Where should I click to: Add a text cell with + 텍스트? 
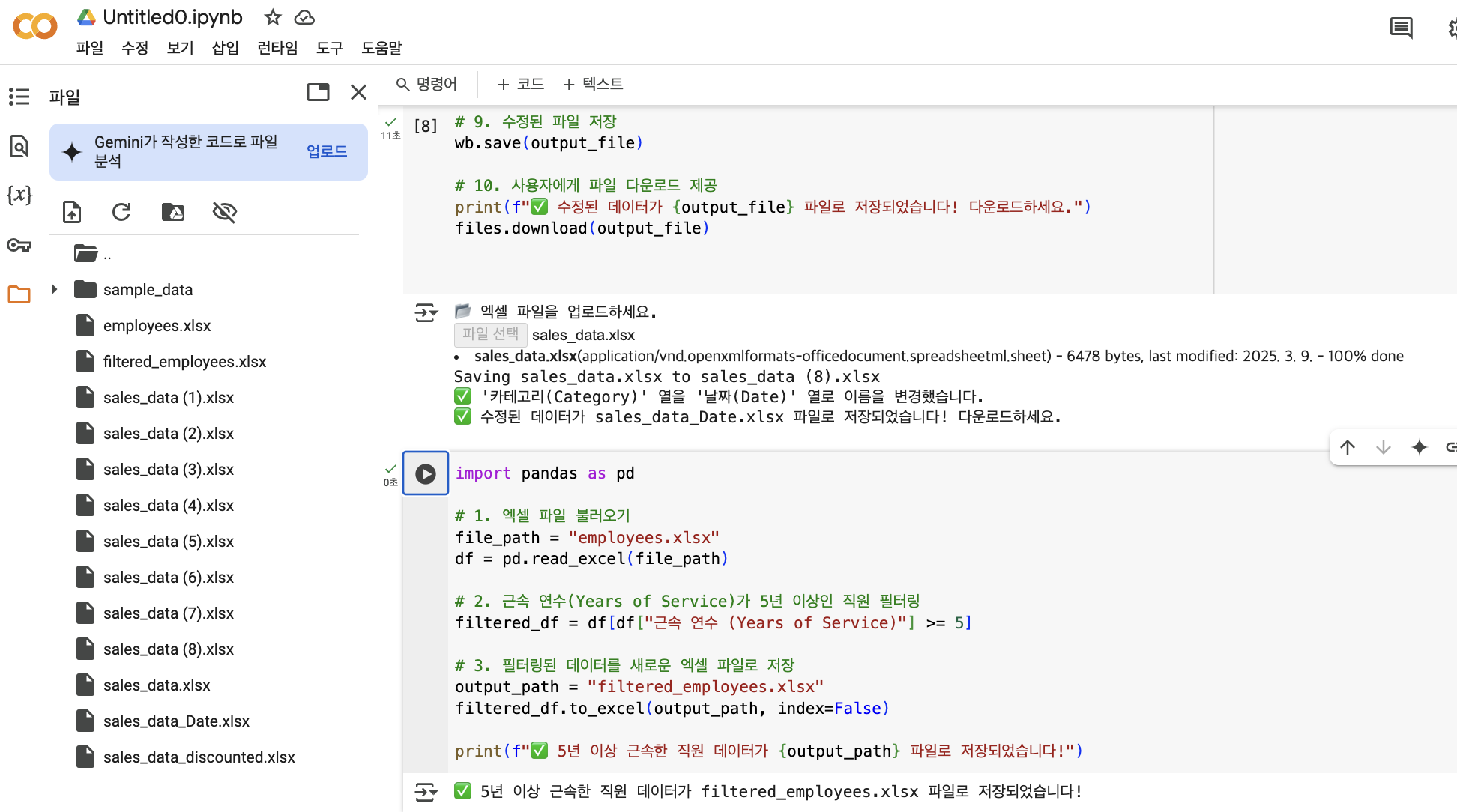[x=593, y=84]
